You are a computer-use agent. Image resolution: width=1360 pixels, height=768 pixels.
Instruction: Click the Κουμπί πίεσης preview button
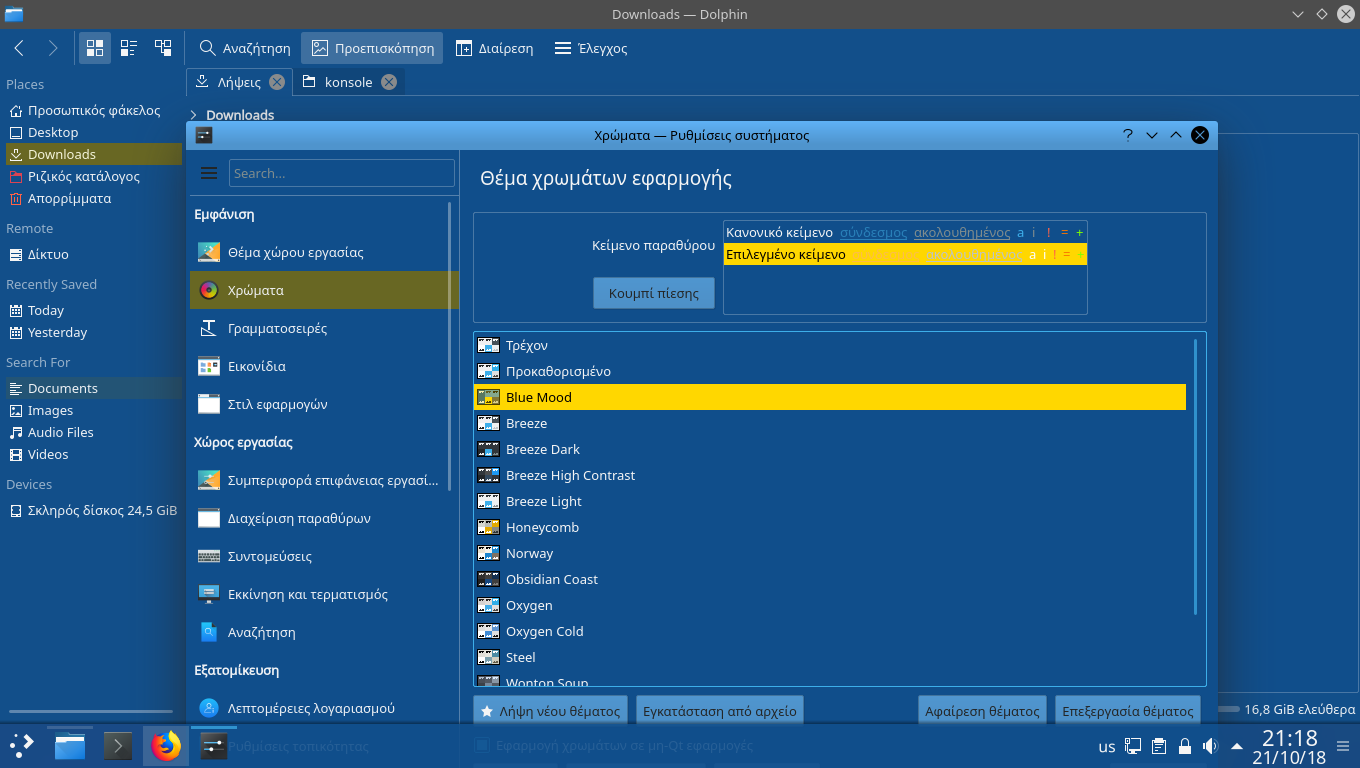654,293
